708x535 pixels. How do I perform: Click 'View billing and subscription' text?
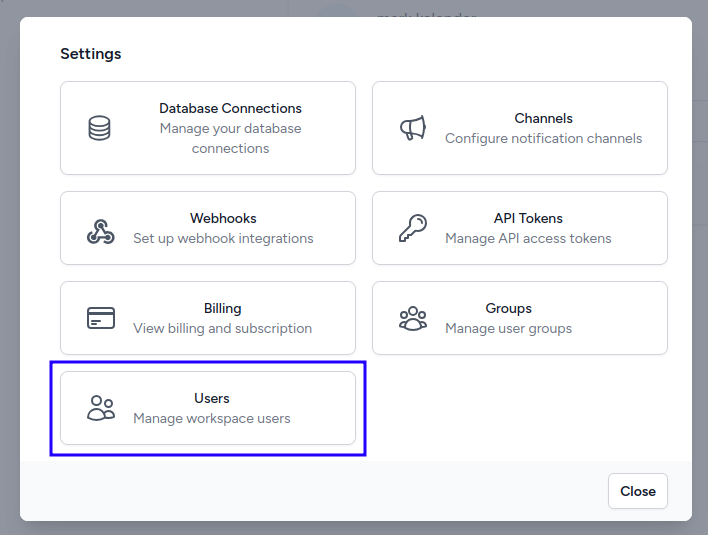coord(223,328)
